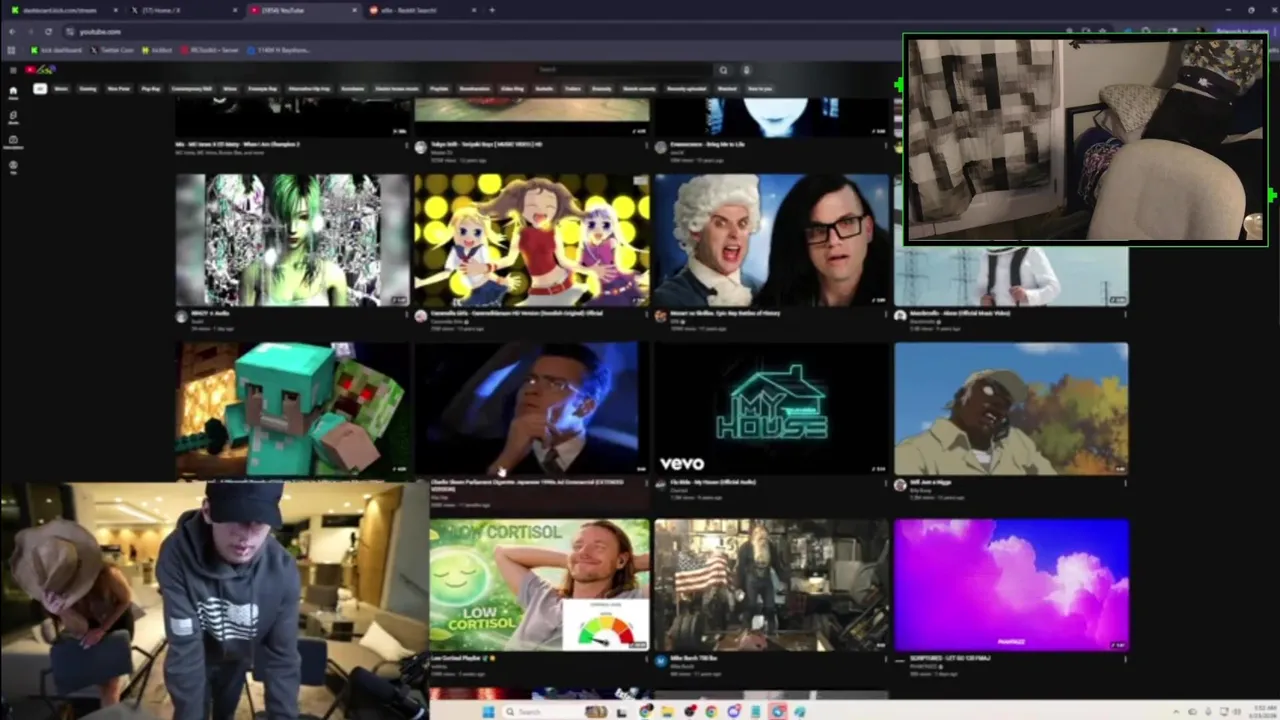Open Subscriptions in the YouTube sidebar
Viewport: 1280px width, 720px height.
pyautogui.click(x=13, y=142)
